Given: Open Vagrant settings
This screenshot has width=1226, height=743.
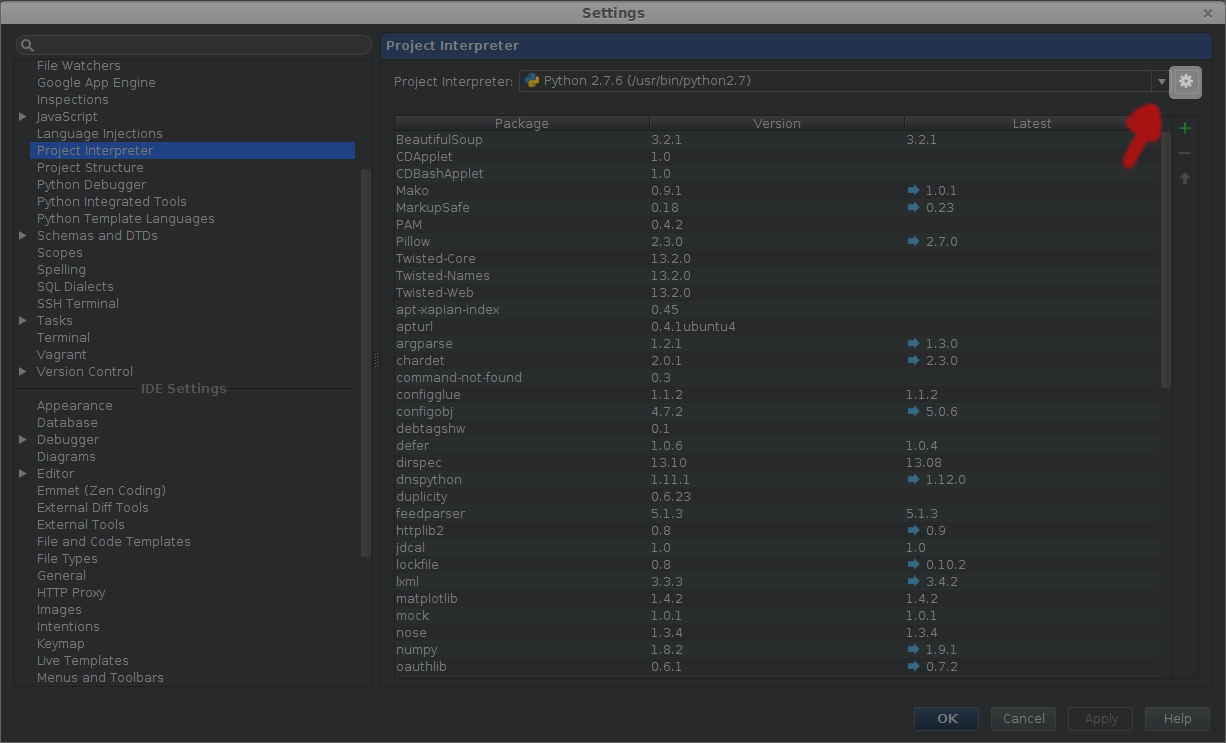Looking at the screenshot, I should tap(62, 355).
